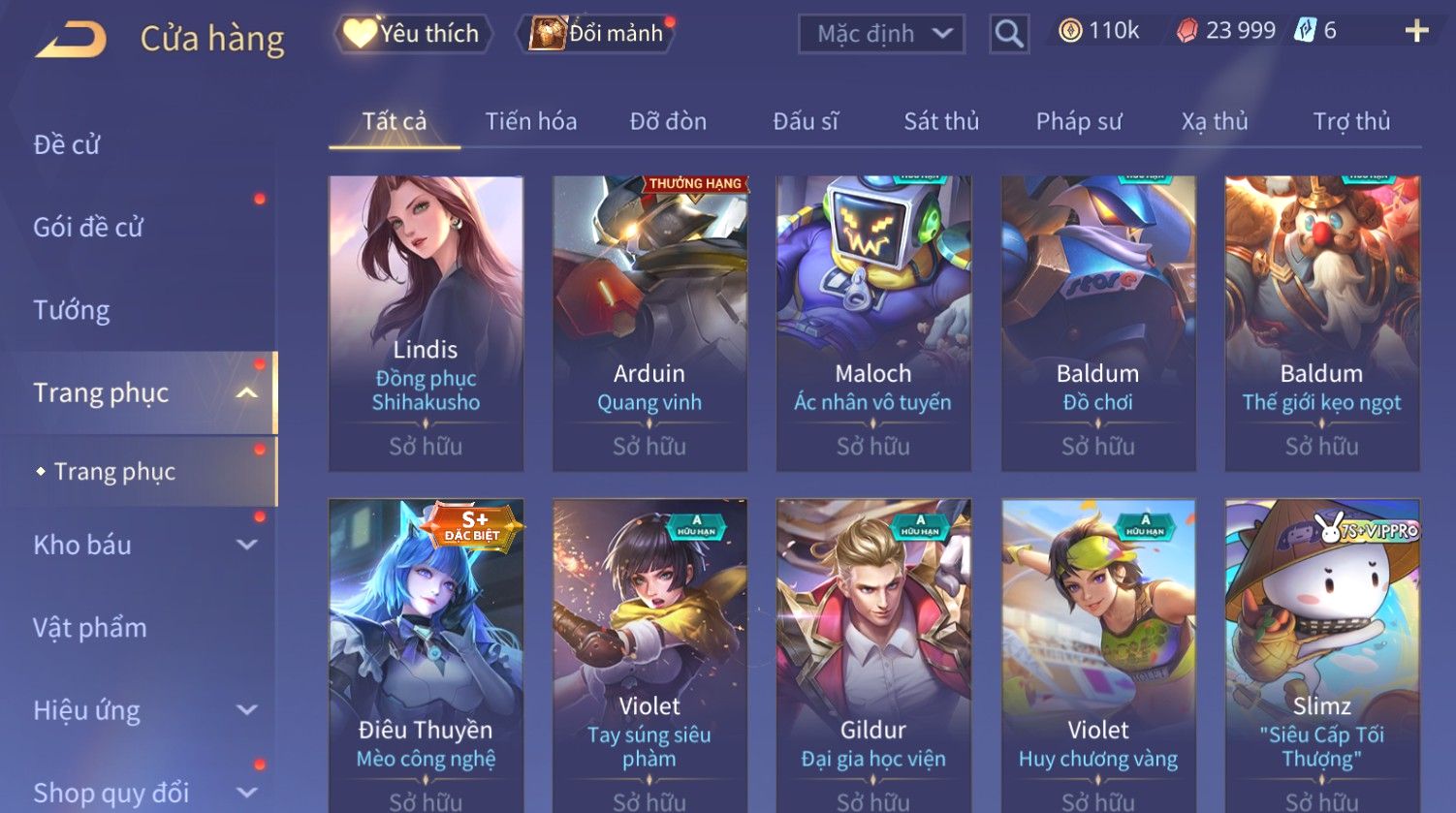Switch to the Pháp sư tab
Viewport: 1456px width, 813px height.
pyautogui.click(x=1079, y=121)
